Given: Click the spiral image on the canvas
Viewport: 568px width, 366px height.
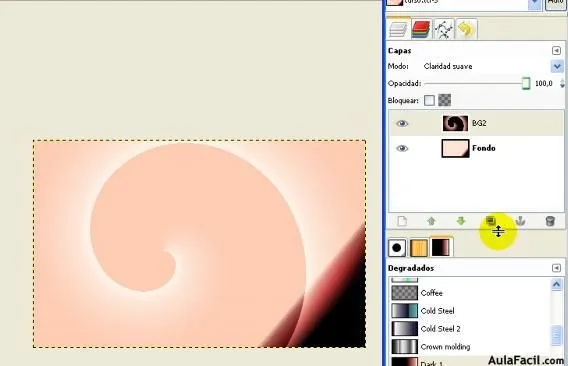Looking at the screenshot, I should (x=199, y=244).
